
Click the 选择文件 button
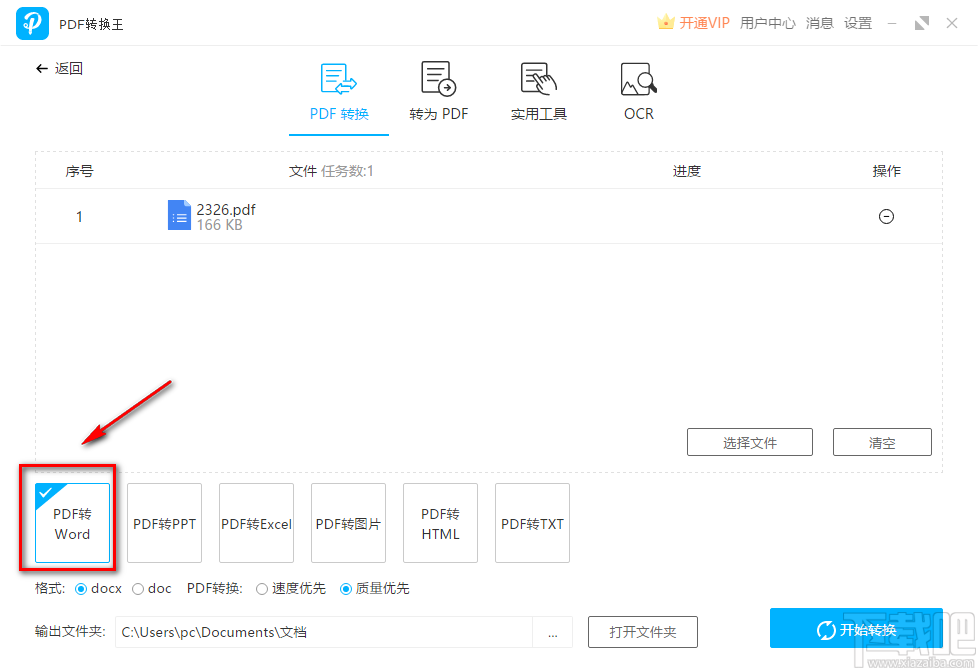tap(749, 441)
